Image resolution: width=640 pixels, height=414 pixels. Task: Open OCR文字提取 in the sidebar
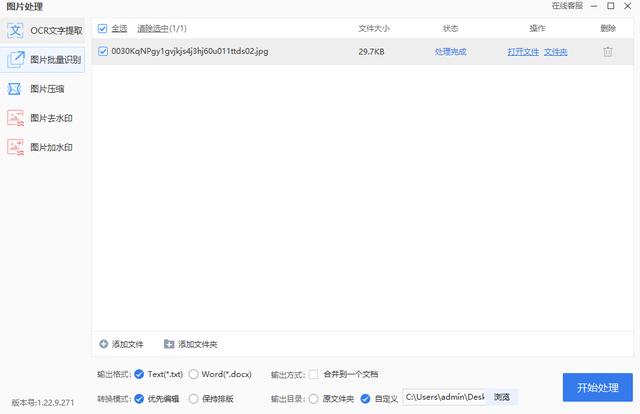click(43, 31)
